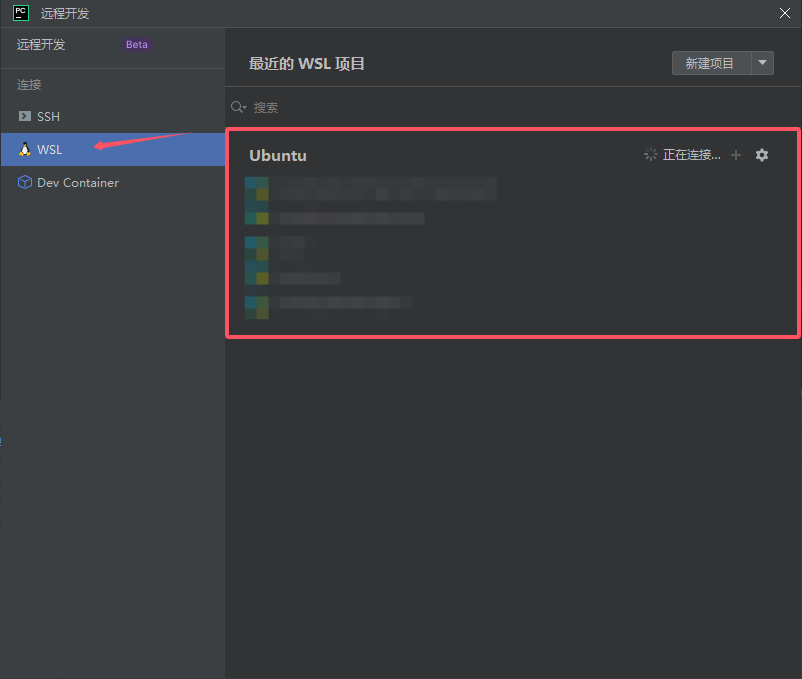Click the plus icon next to Ubuntu
Viewport: 802px width, 679px height.
[x=736, y=154]
